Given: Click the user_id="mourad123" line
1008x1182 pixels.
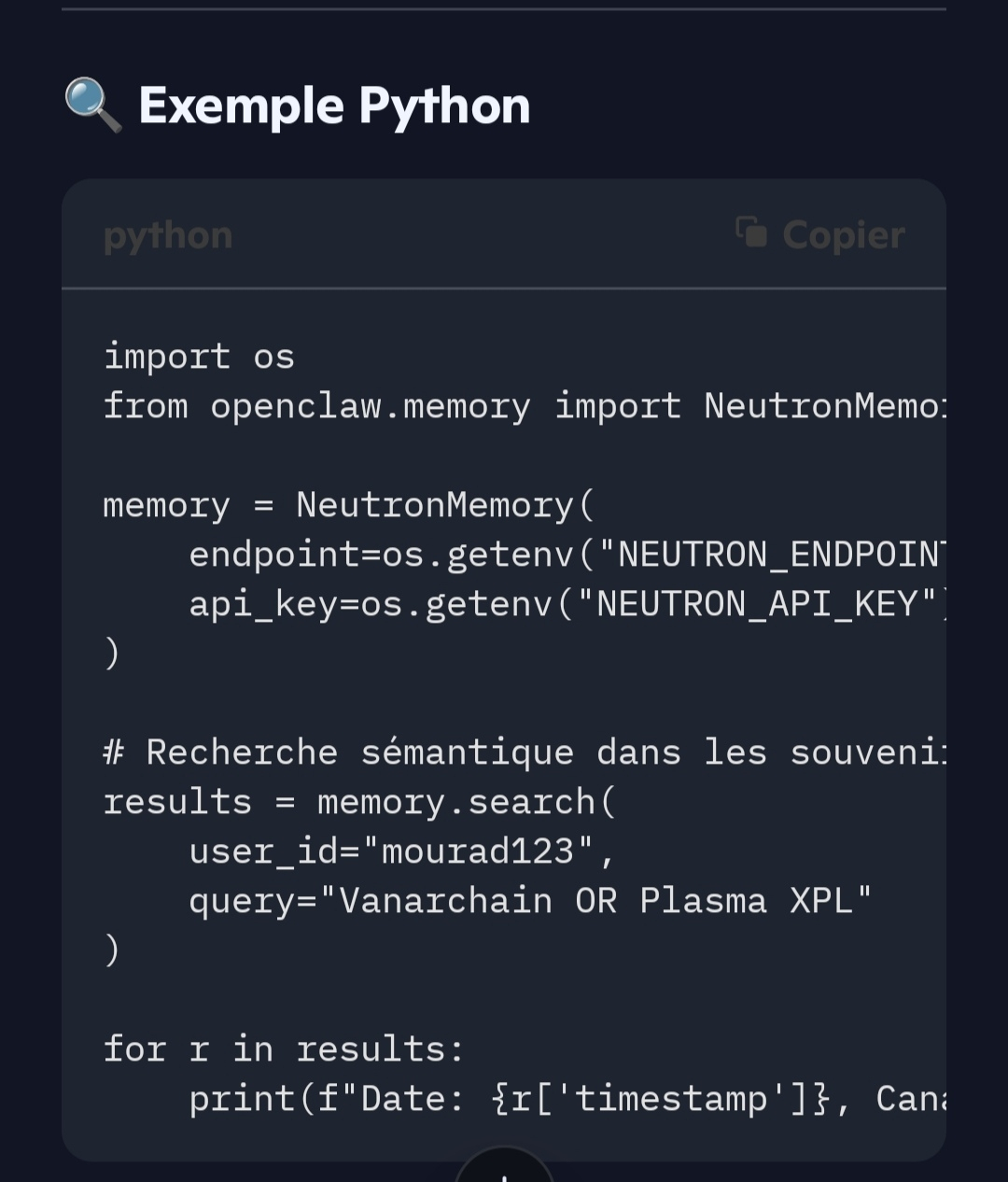Looking at the screenshot, I should (x=401, y=851).
